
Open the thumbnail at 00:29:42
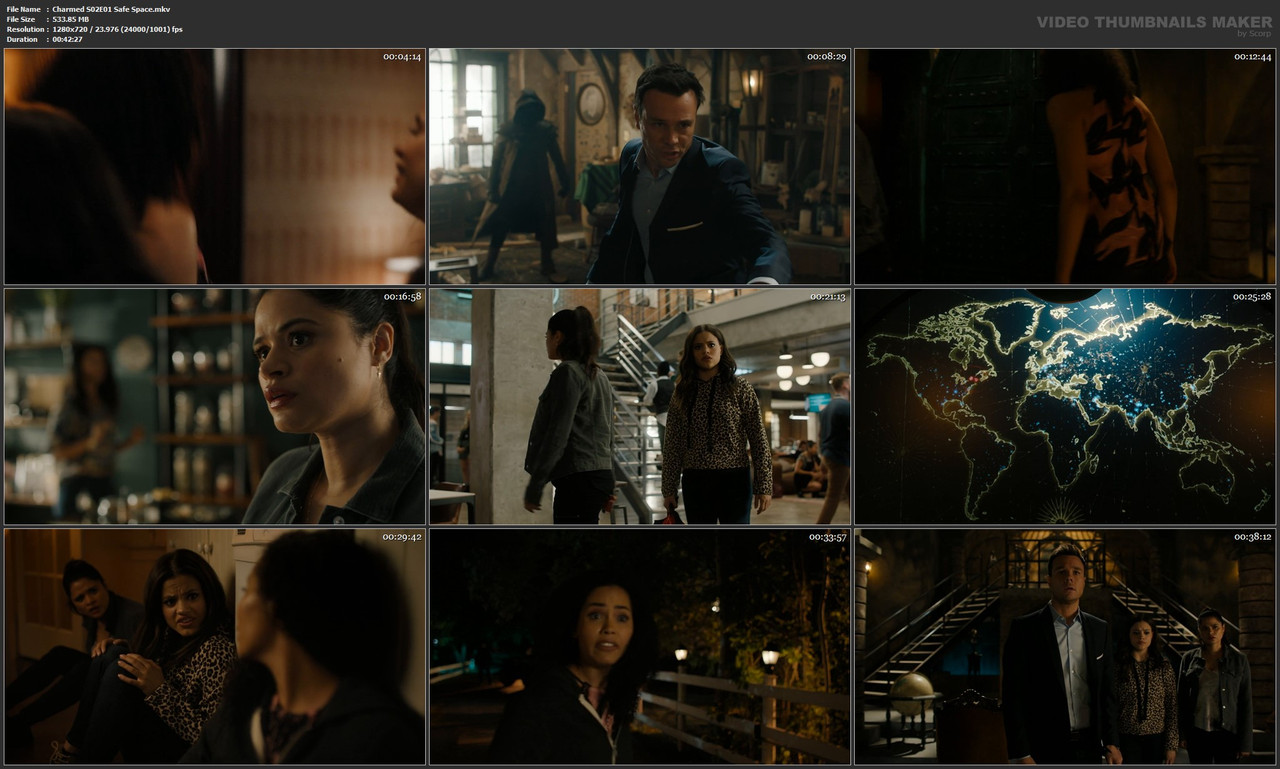tap(215, 647)
